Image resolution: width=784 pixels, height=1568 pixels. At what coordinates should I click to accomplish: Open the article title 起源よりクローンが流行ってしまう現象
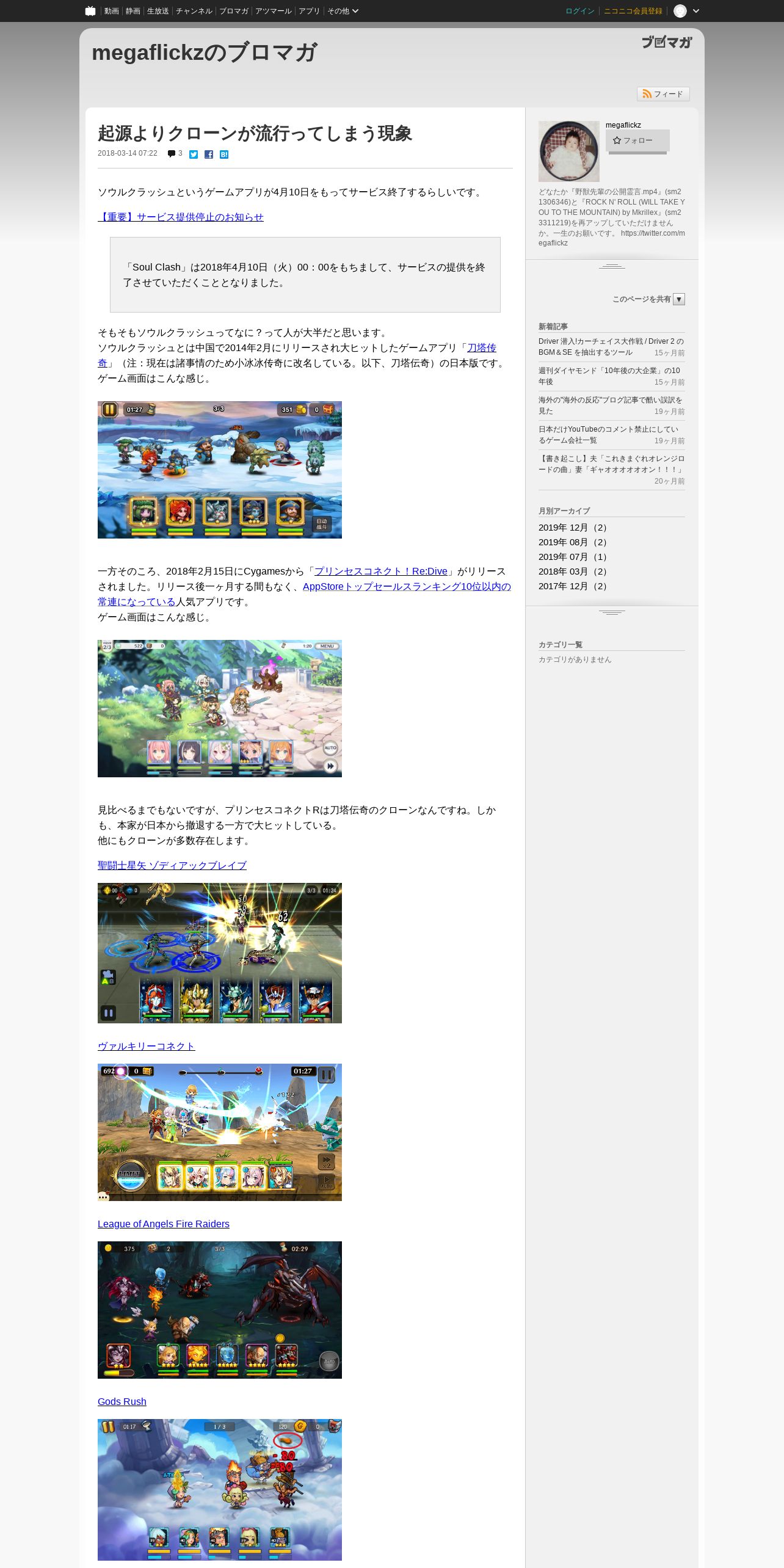click(x=255, y=133)
